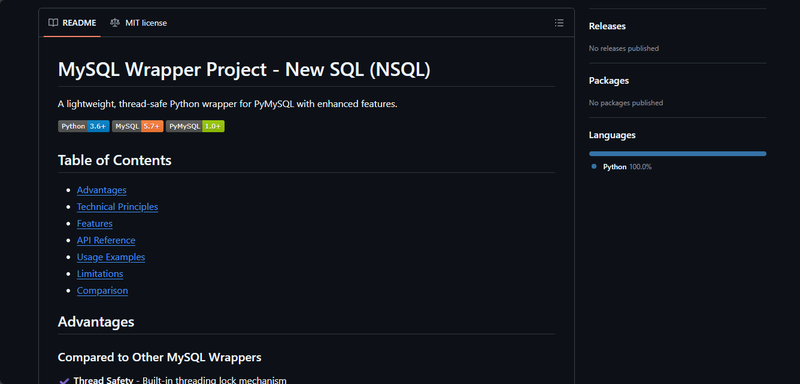
Task: Open the Packages sidebar heading
Action: [609, 81]
